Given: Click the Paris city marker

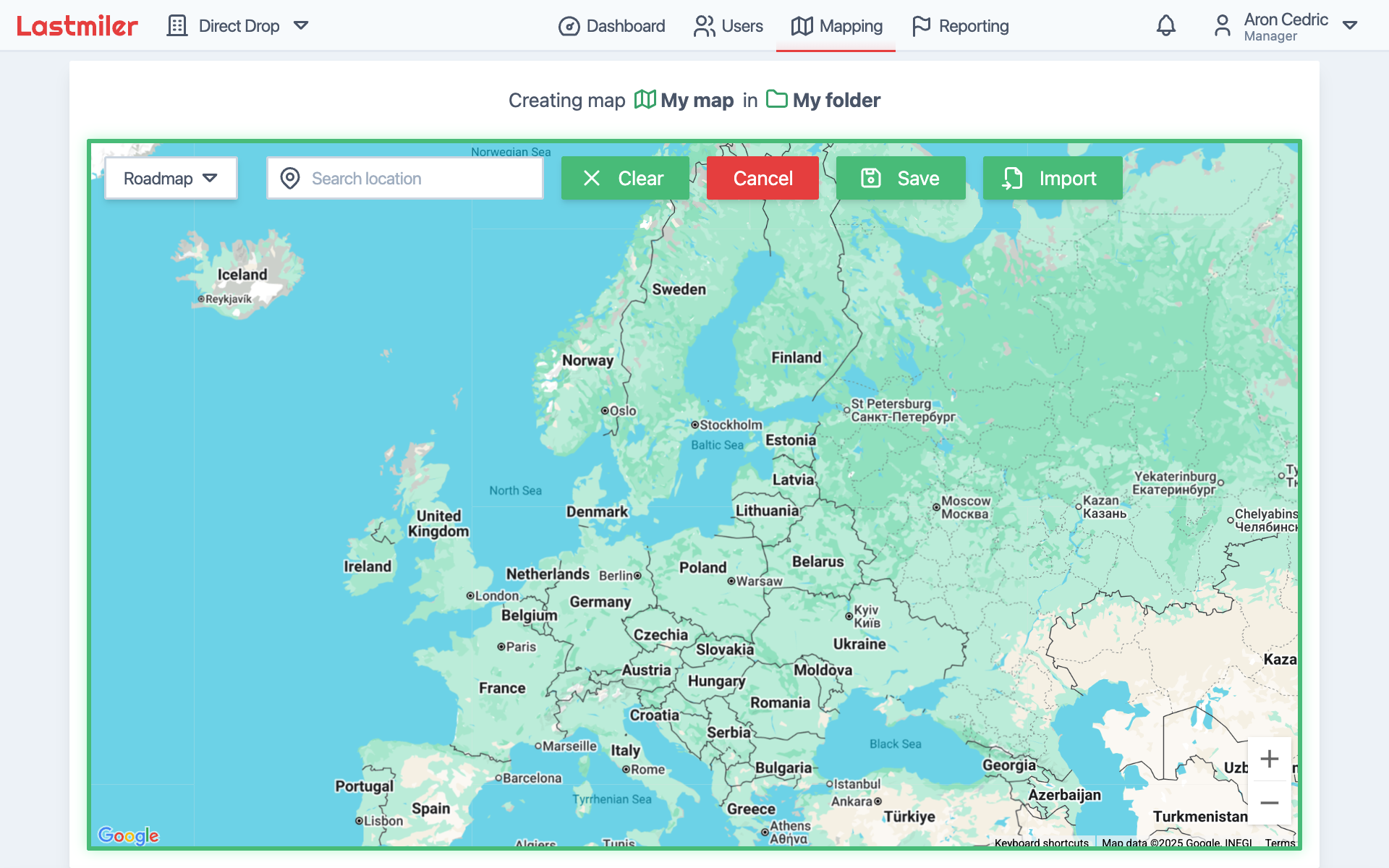Looking at the screenshot, I should click(501, 647).
